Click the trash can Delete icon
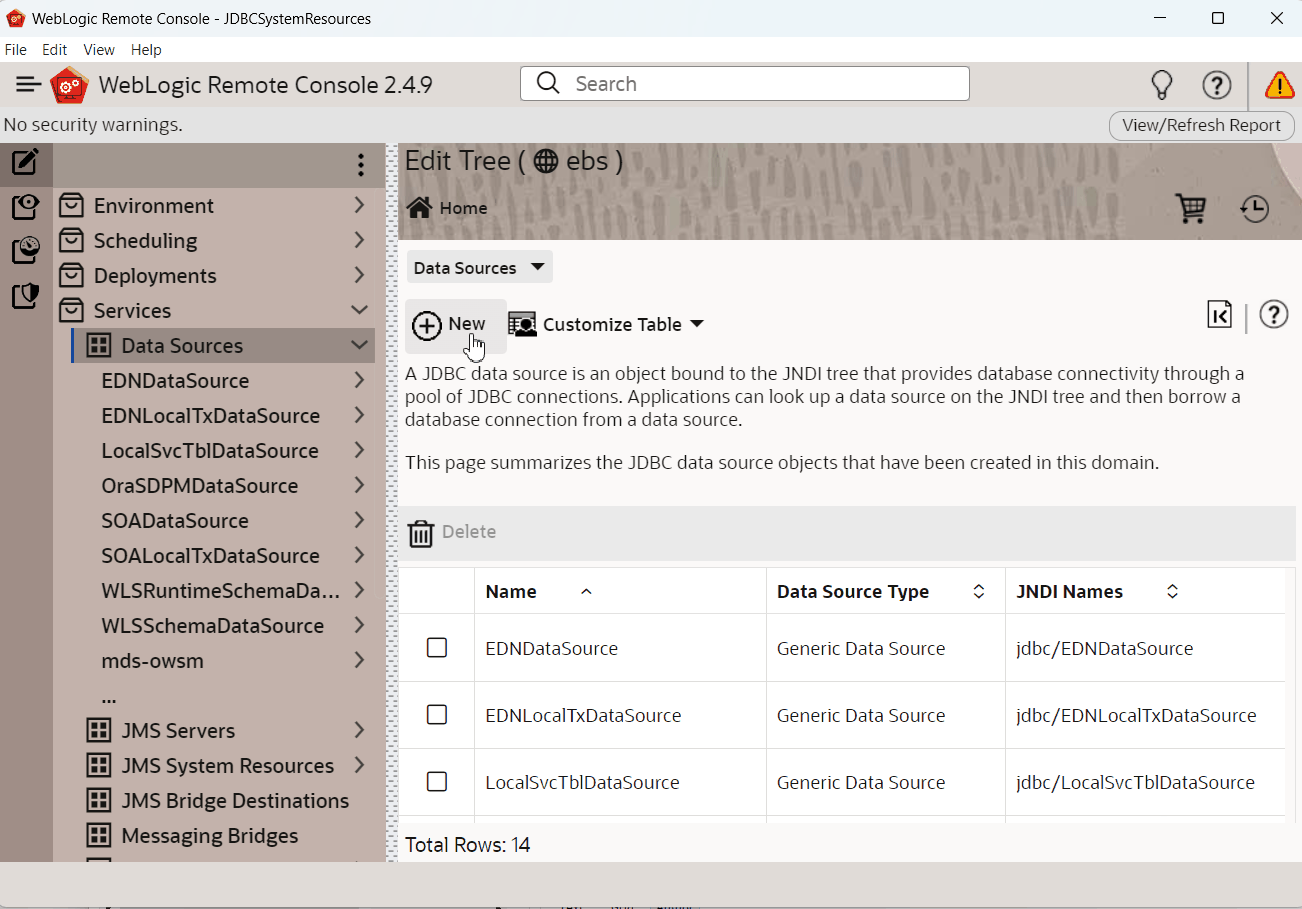 pyautogui.click(x=421, y=533)
